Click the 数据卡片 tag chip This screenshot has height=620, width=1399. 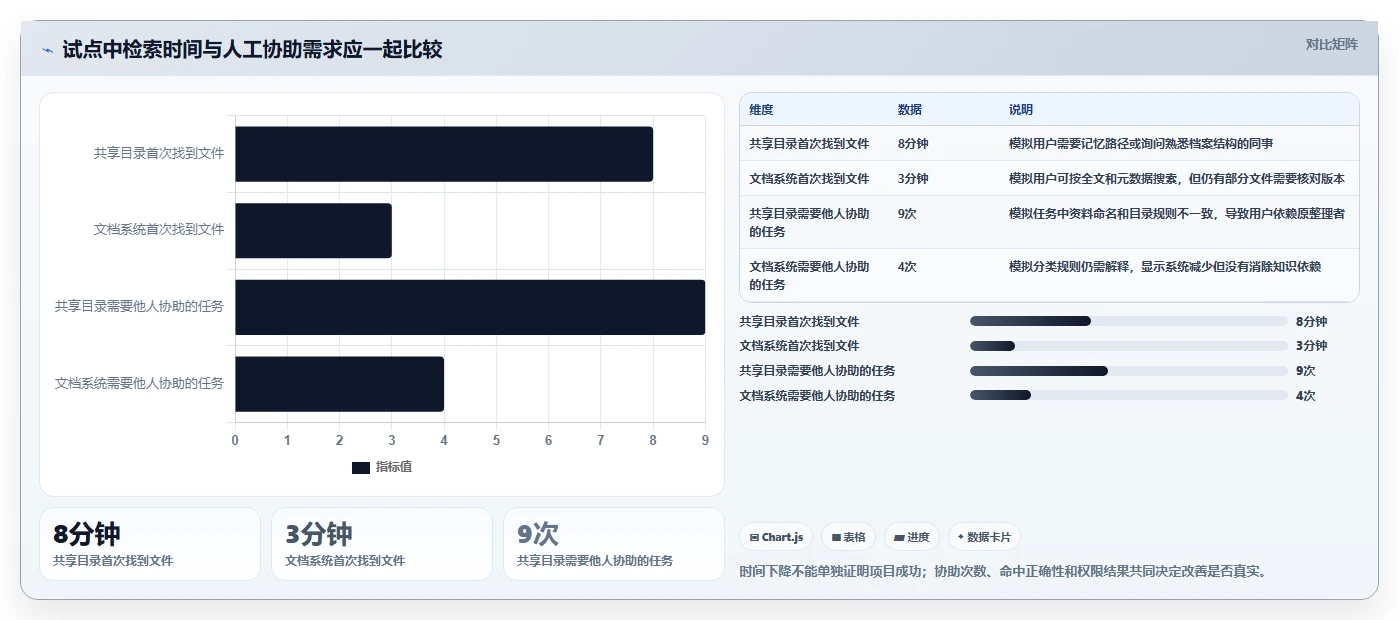tap(984, 537)
